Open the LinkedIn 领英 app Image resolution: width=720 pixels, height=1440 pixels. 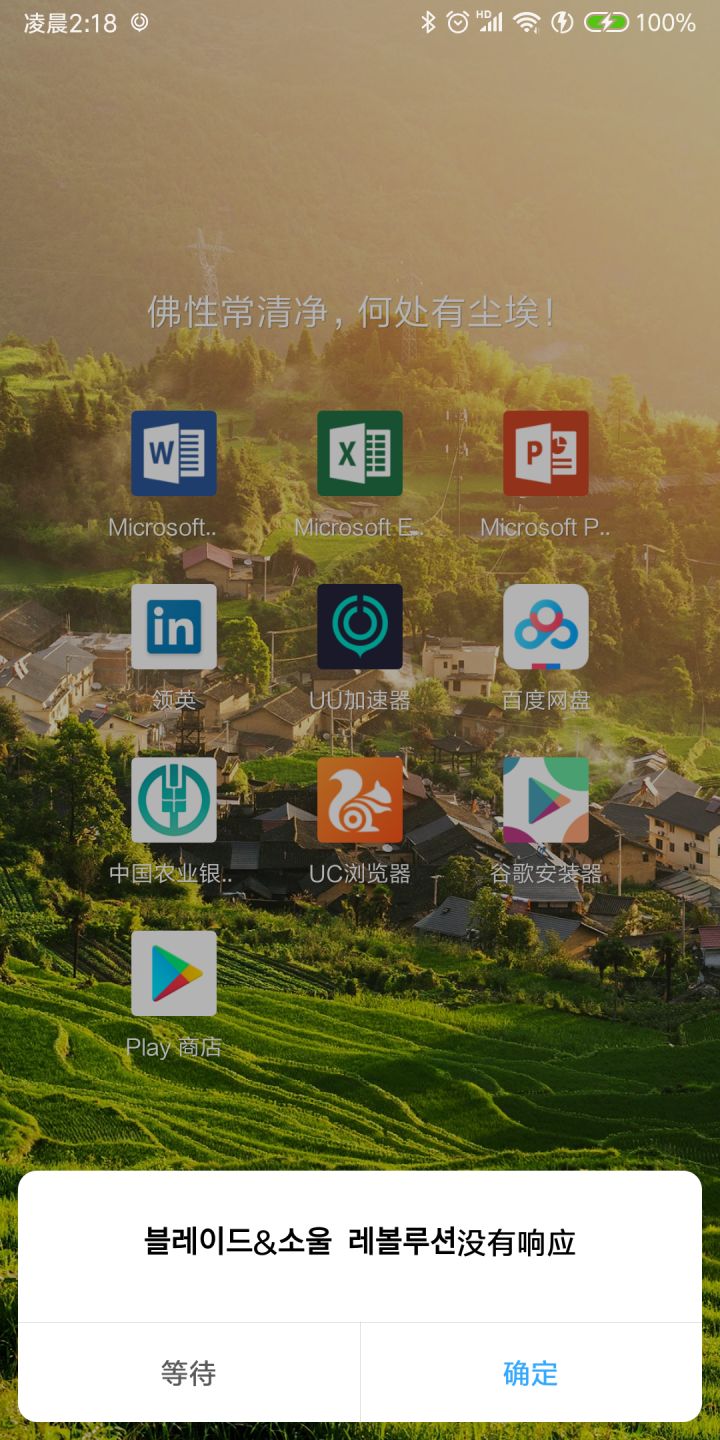point(174,627)
